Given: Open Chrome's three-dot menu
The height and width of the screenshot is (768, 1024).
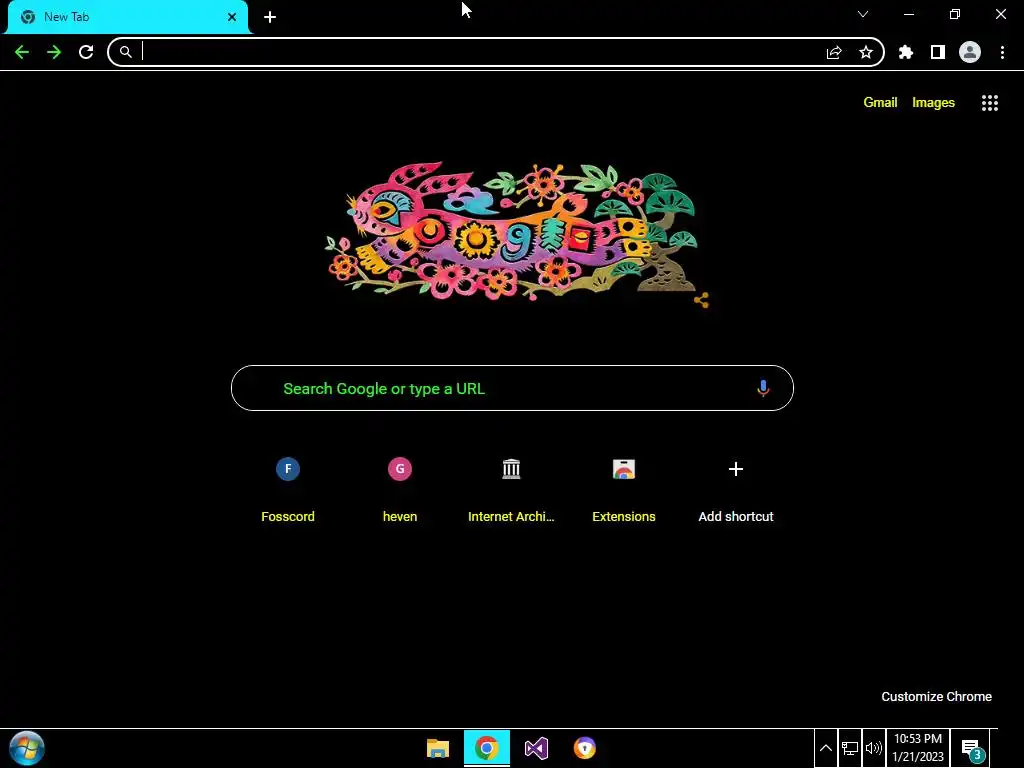Looking at the screenshot, I should (x=1002, y=52).
